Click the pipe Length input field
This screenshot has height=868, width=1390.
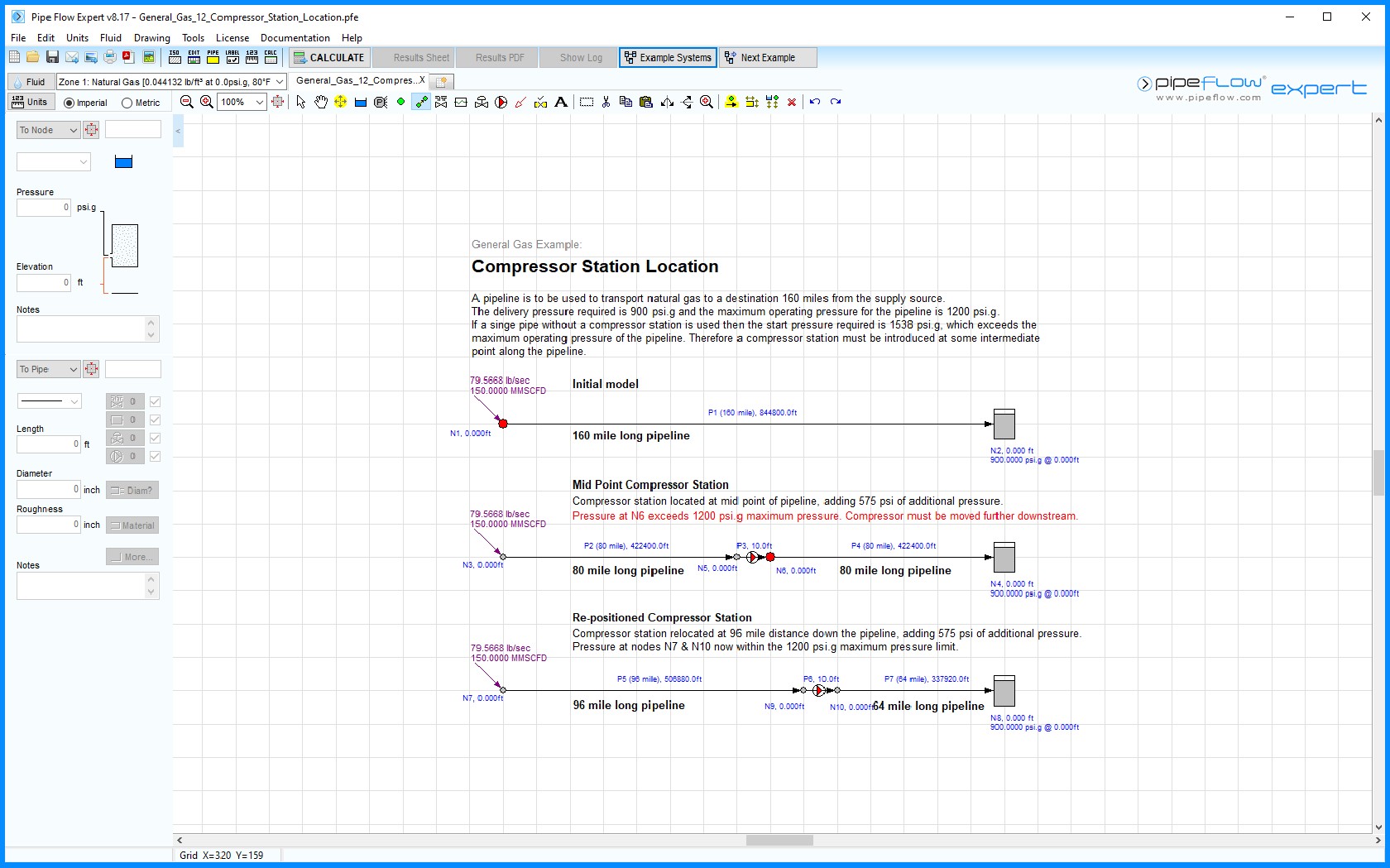(49, 444)
